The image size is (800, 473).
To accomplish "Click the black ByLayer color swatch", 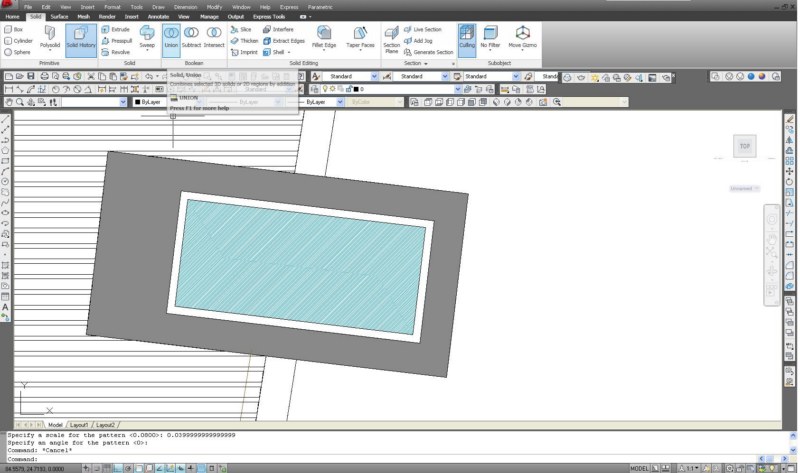I will click(137, 102).
